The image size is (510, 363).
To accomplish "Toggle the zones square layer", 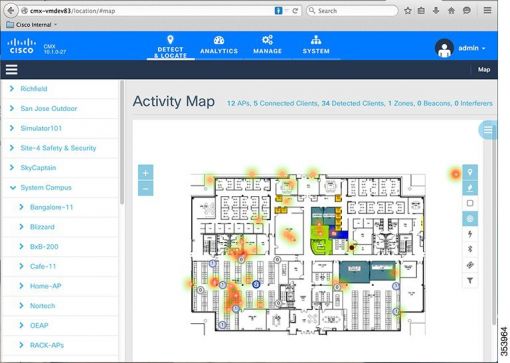I will [470, 203].
